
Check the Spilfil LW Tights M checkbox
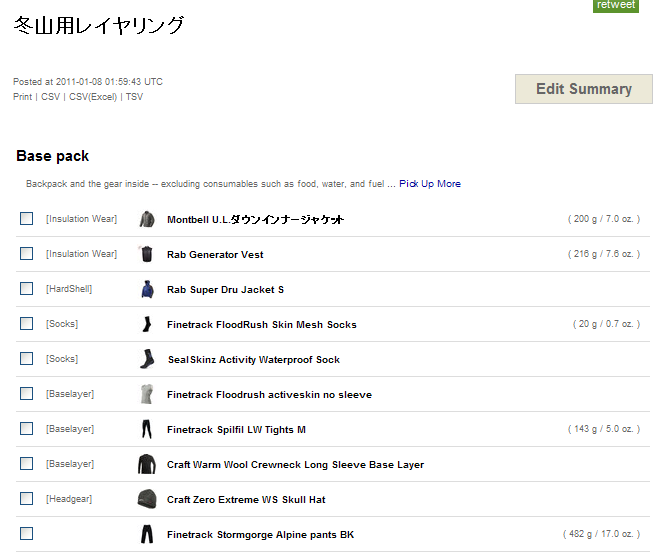point(26,429)
